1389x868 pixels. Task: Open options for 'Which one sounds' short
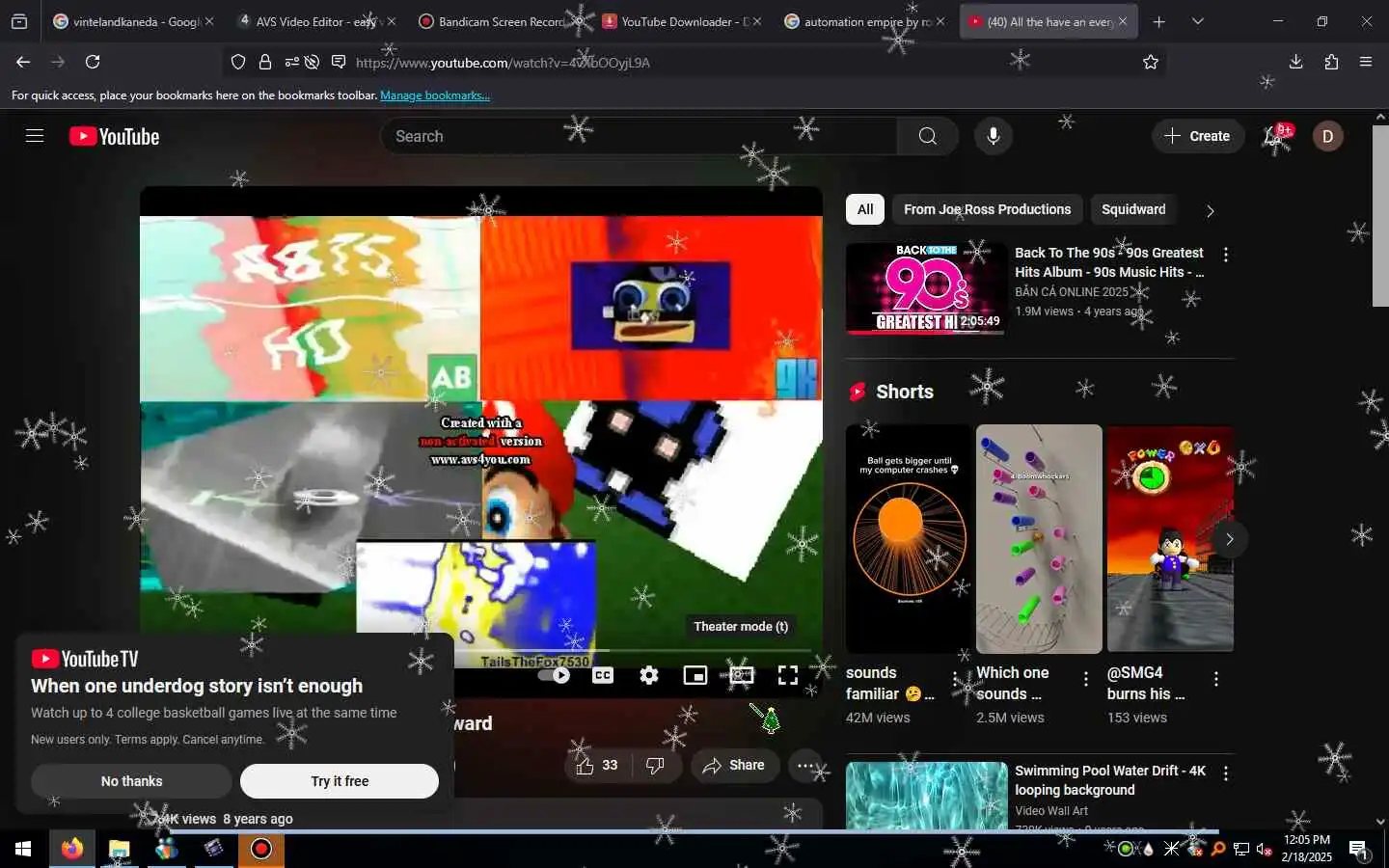[1086, 679]
